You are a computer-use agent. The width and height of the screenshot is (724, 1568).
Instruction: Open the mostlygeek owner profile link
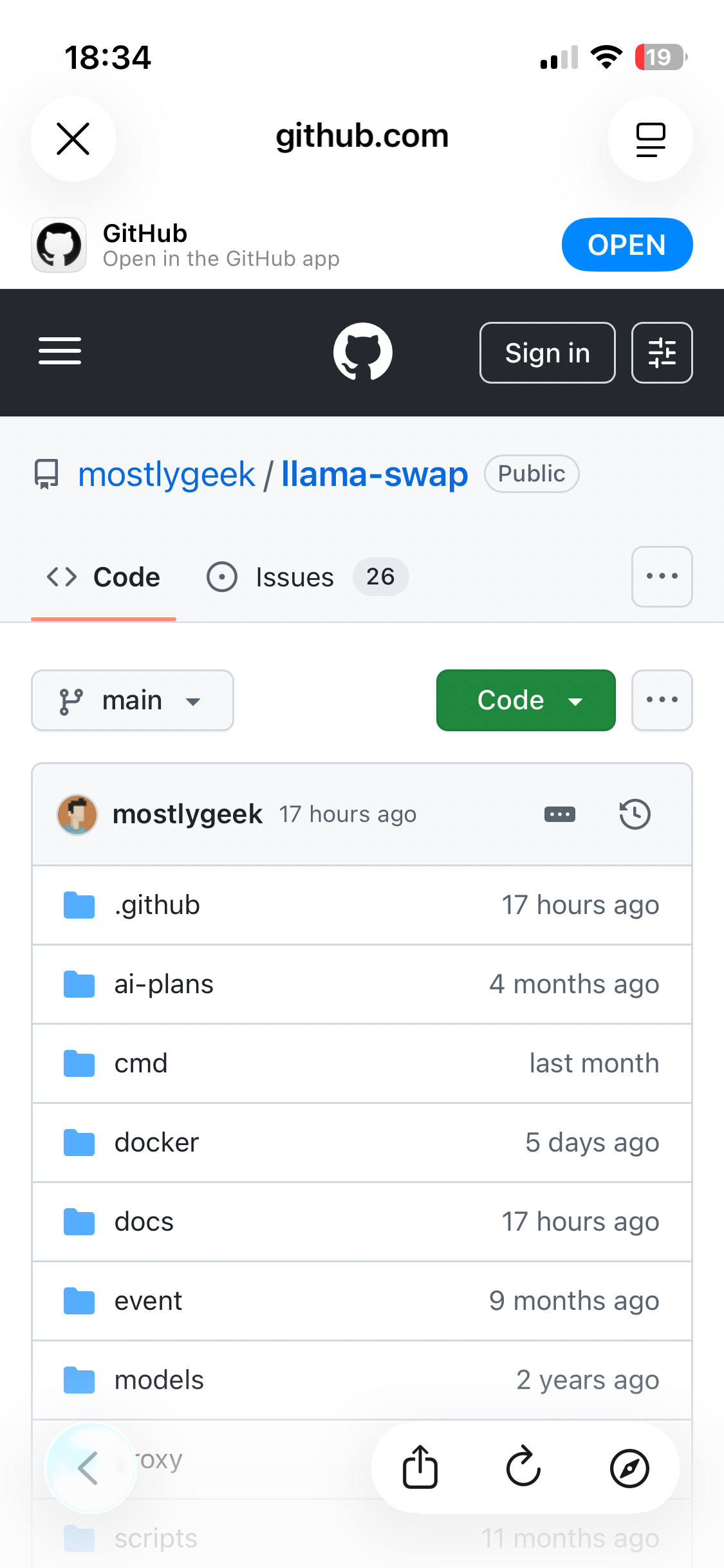(166, 475)
